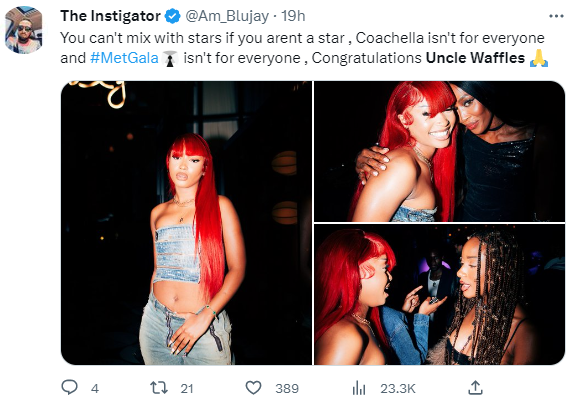This screenshot has width=576, height=398.
Task: Open the large left photo of red-haired woman
Action: [186, 223]
